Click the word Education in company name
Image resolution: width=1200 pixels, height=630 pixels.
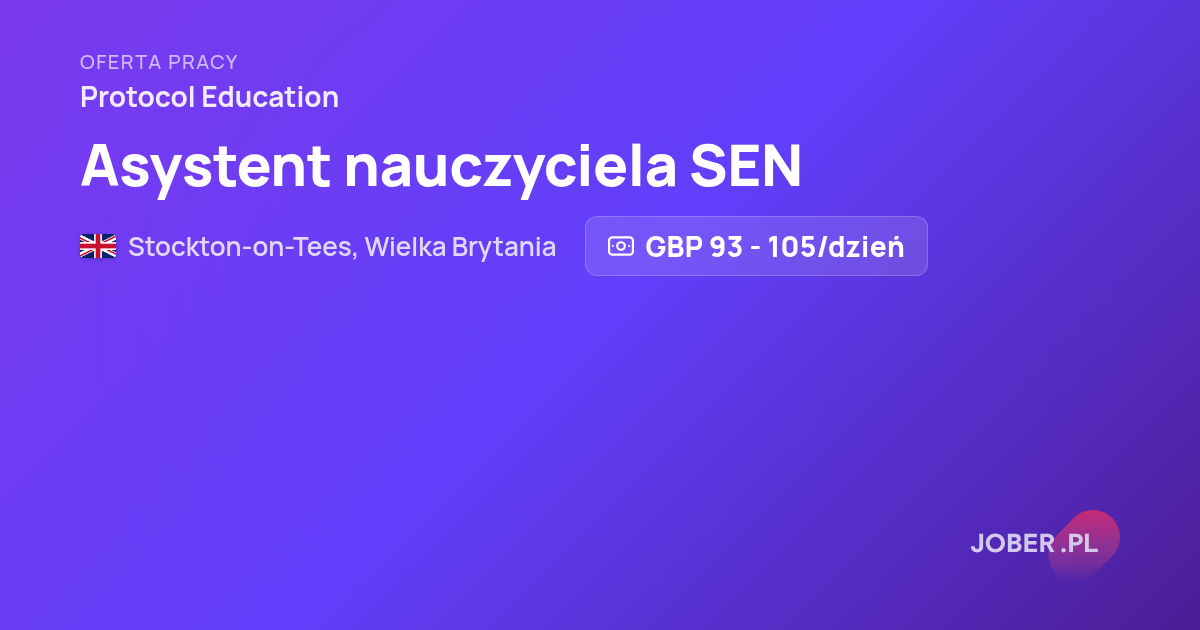[x=270, y=97]
